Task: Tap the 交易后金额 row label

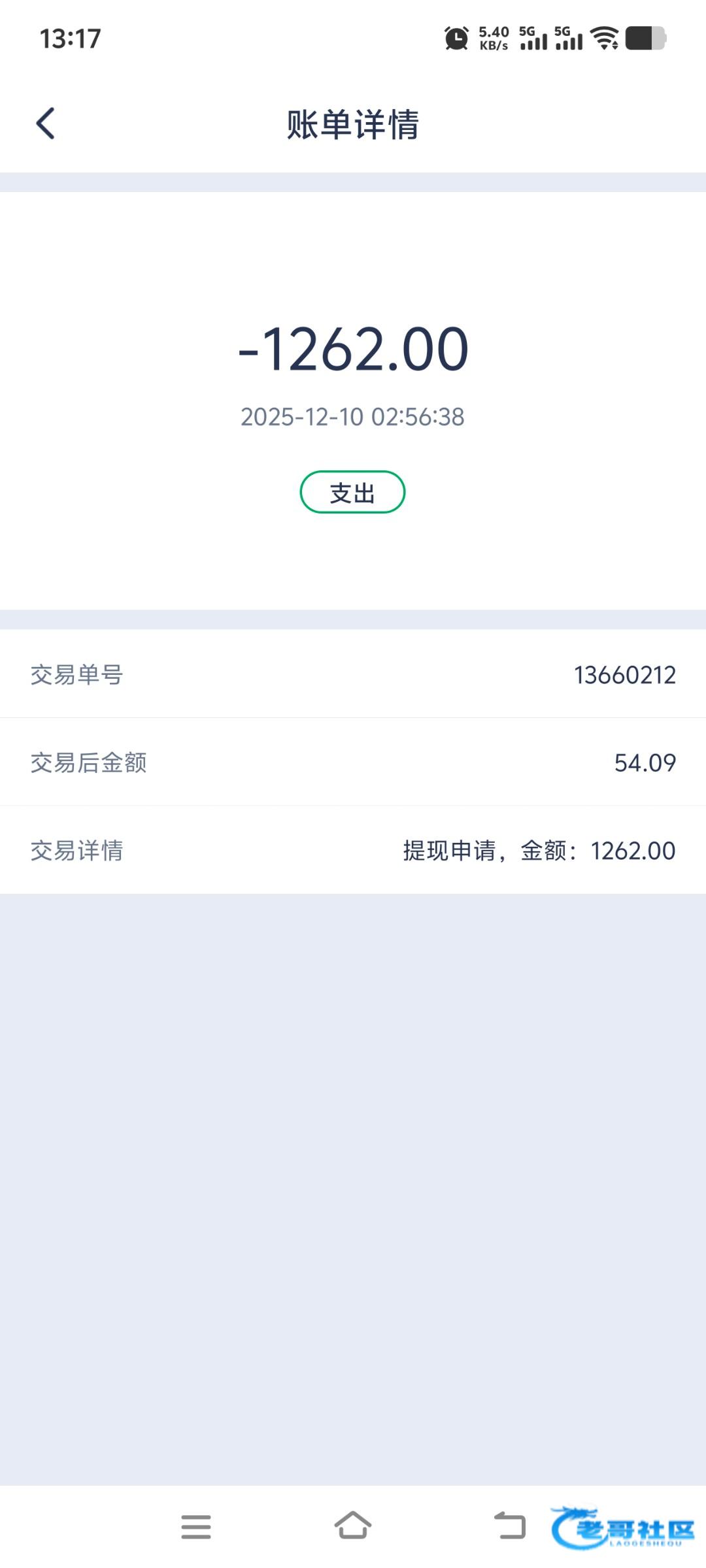Action: 88,762
